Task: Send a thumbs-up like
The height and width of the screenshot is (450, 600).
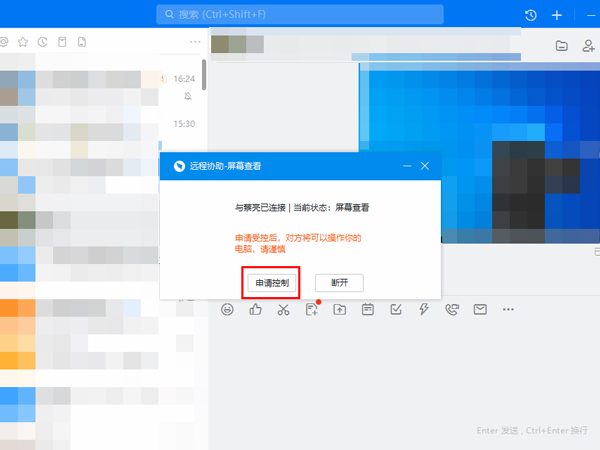Action: point(255,310)
